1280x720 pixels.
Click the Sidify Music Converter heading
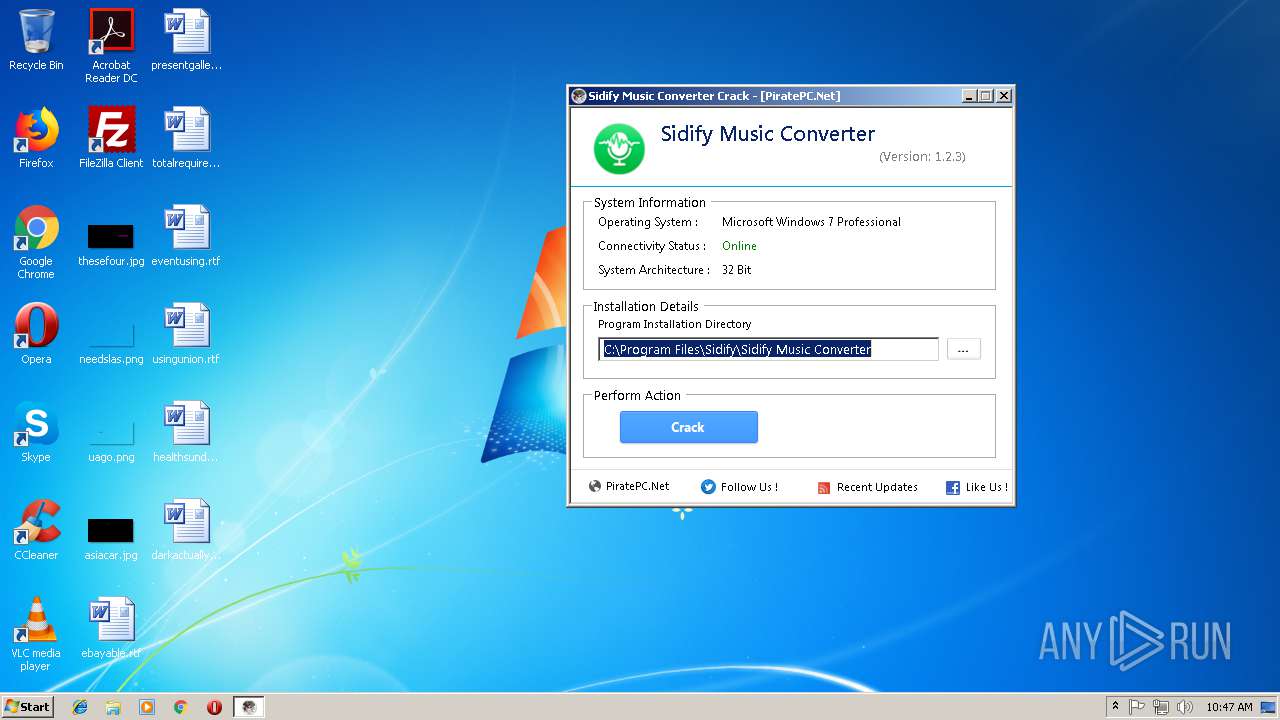pyautogui.click(x=768, y=134)
